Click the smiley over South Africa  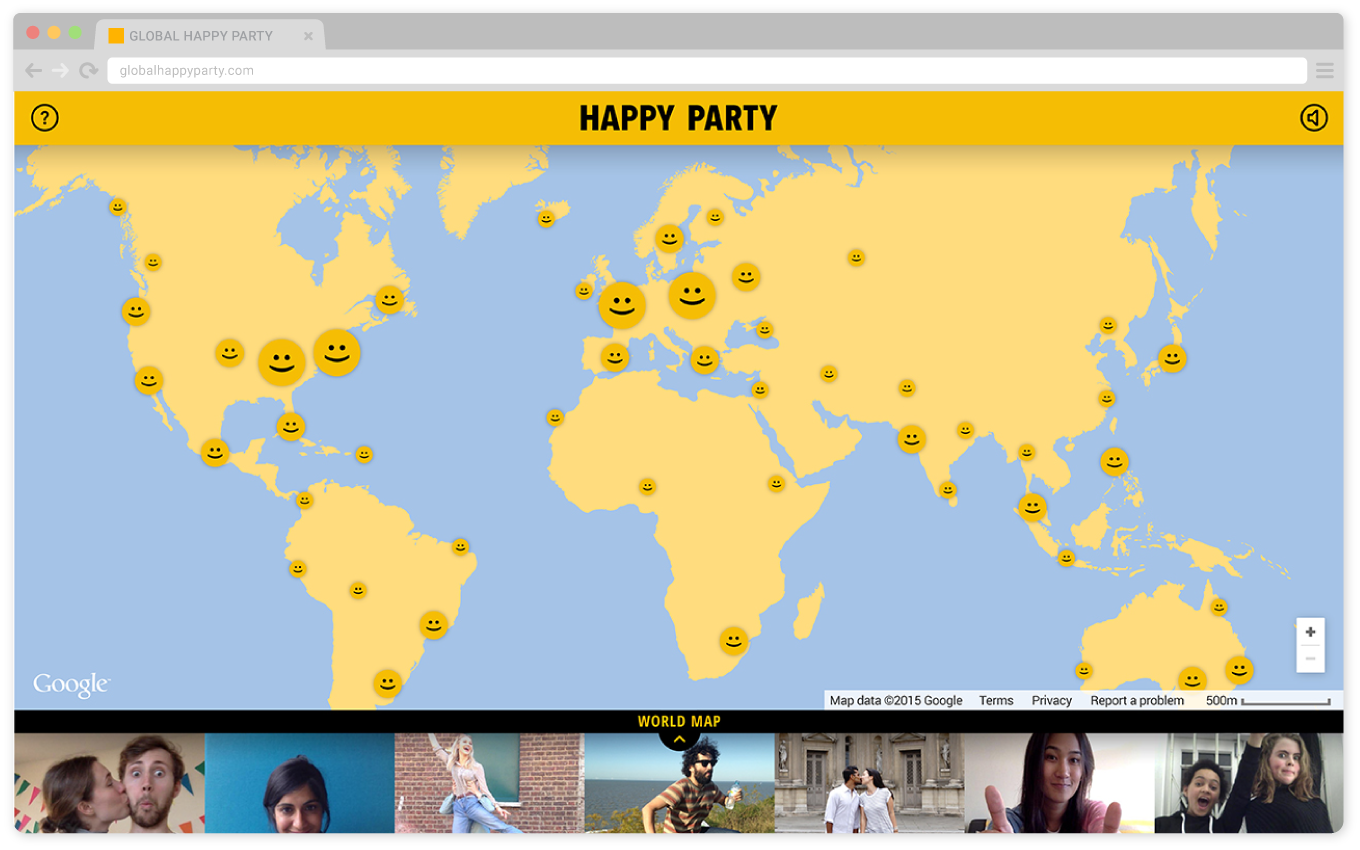coord(734,641)
